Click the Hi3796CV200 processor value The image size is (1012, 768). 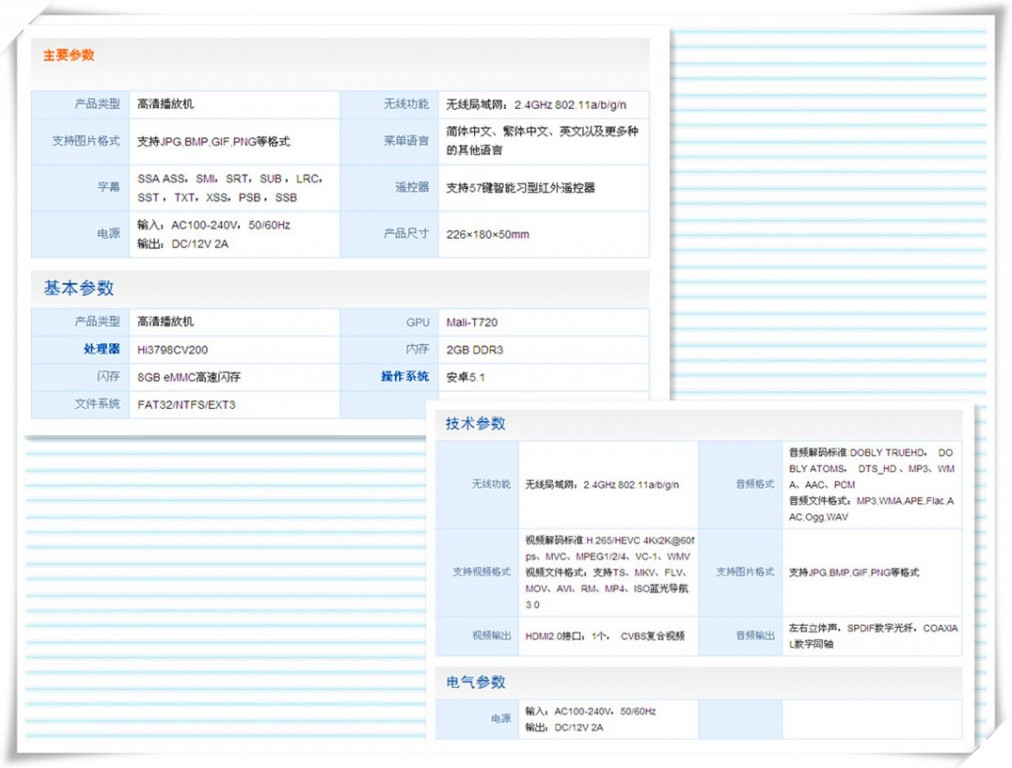172,349
